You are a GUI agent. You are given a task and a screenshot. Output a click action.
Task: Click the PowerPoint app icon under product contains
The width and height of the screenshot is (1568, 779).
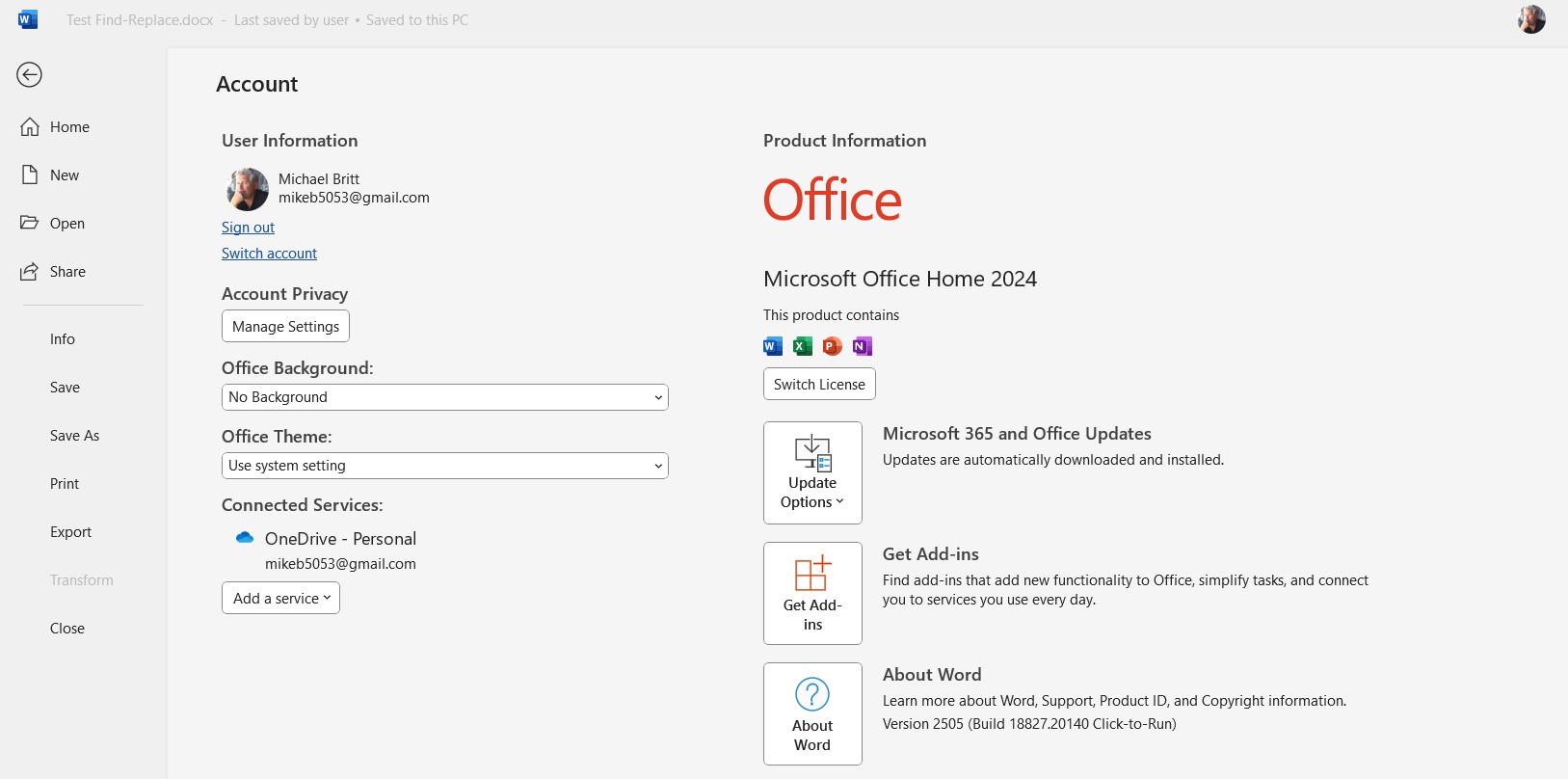click(x=833, y=346)
